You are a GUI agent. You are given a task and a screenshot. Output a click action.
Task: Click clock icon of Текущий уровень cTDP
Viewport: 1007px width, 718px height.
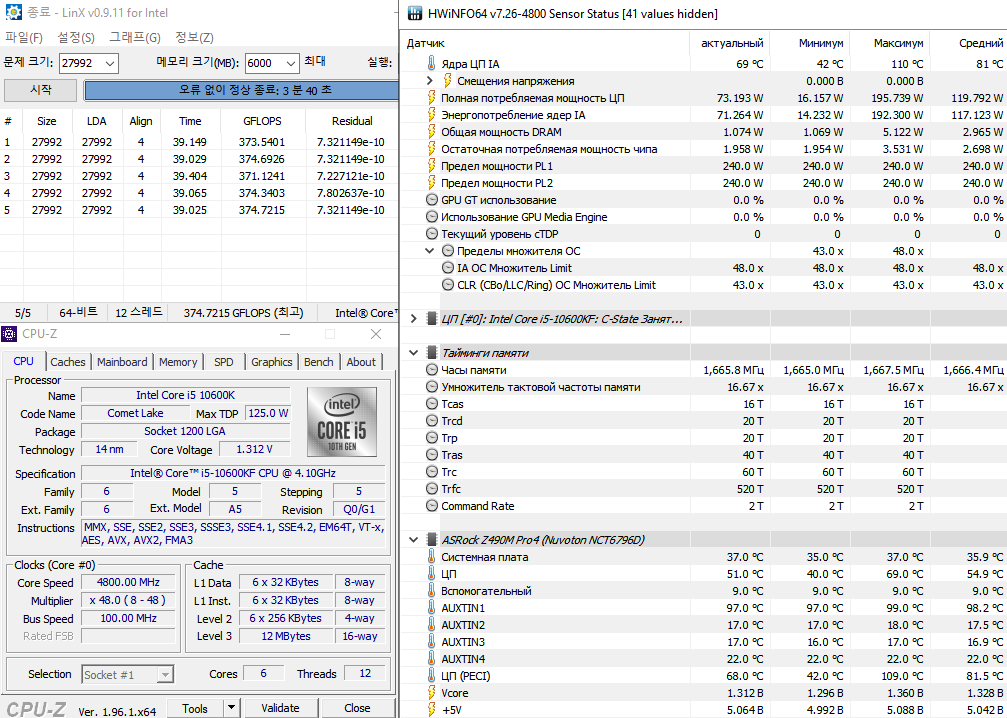pos(432,234)
